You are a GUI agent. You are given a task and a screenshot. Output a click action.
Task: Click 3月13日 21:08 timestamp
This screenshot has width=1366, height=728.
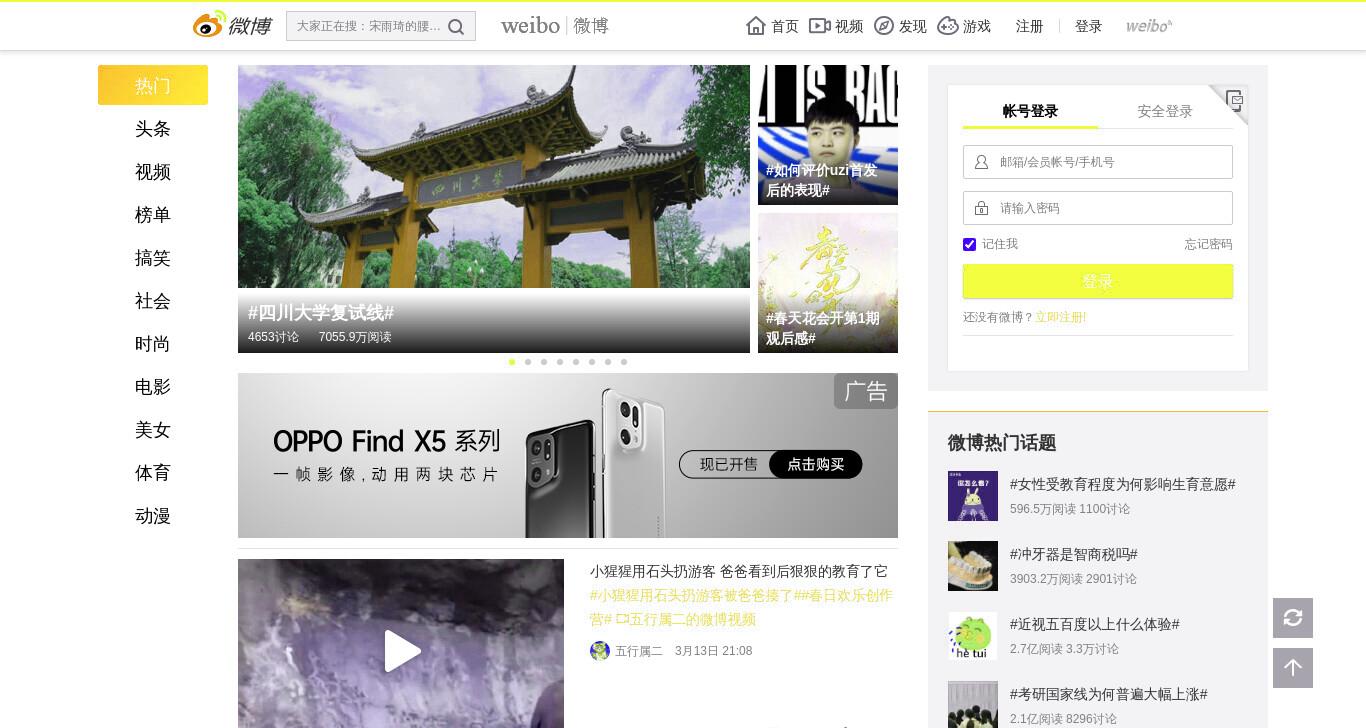click(x=713, y=651)
